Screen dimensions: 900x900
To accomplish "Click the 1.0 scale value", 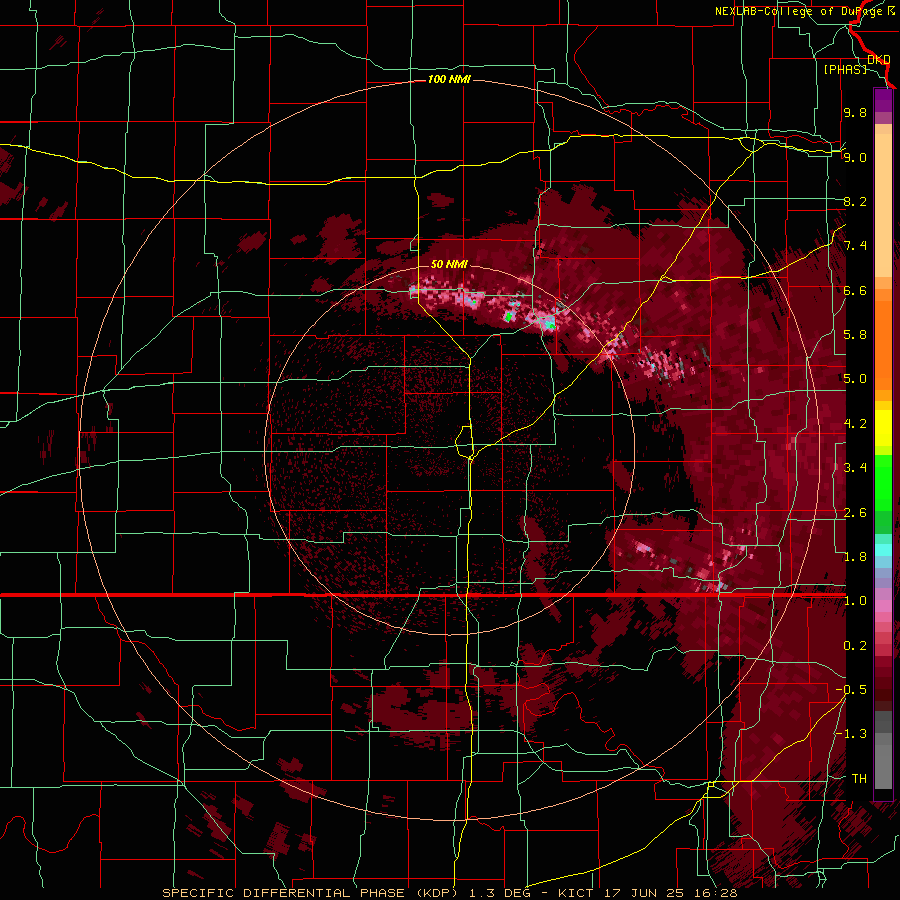I will coord(855,601).
